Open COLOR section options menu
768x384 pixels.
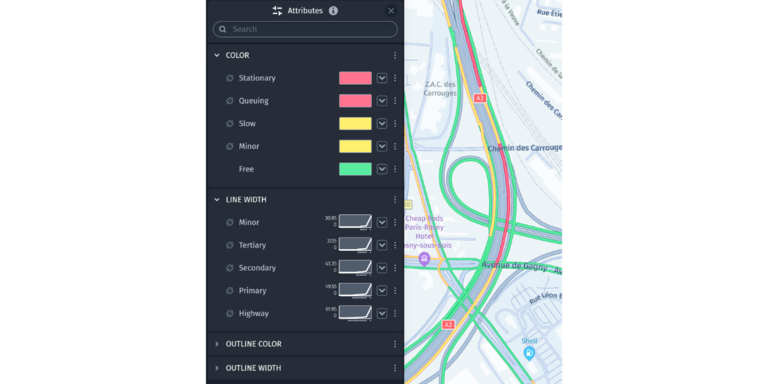[x=395, y=55]
